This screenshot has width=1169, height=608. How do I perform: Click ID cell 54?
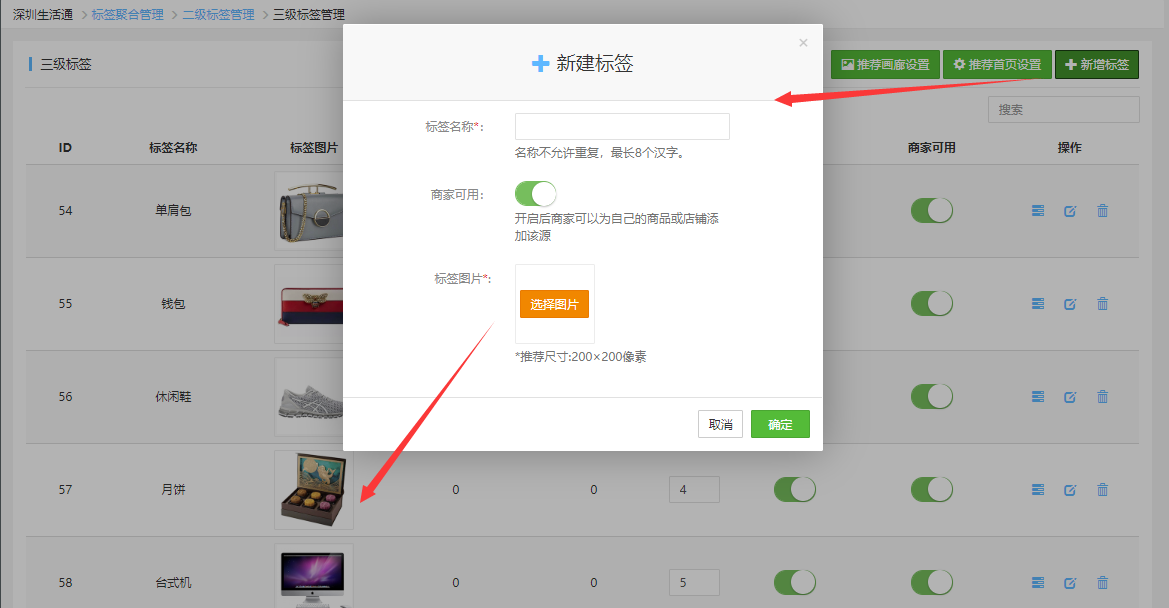point(66,211)
